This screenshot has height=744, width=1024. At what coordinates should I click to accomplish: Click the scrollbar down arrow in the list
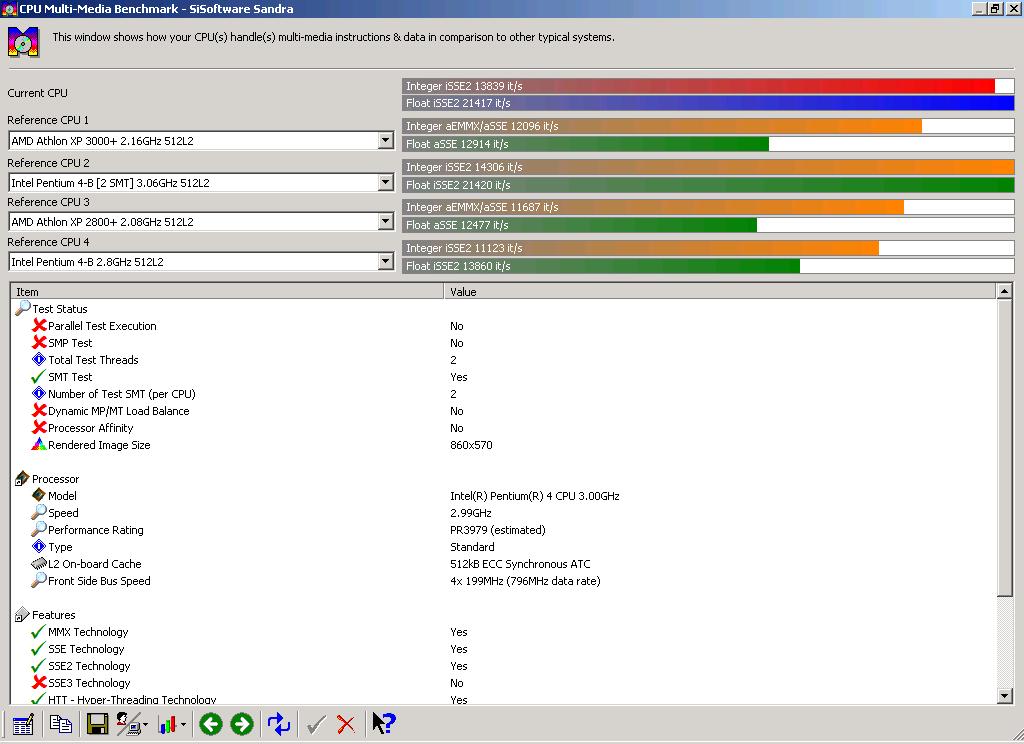click(1005, 696)
